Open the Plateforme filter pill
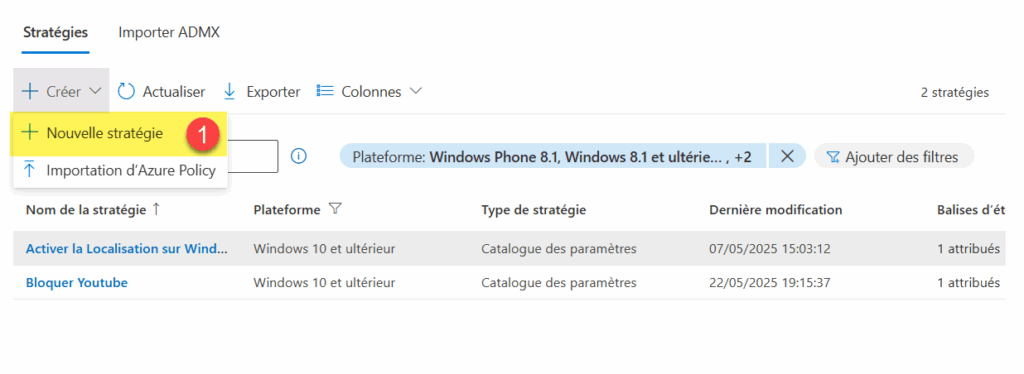 coord(552,157)
